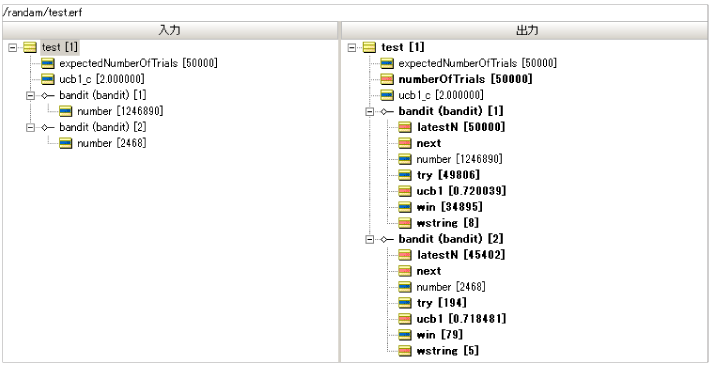Click the output panel header 出力
Viewport: 710px width, 369px height.
[525, 30]
